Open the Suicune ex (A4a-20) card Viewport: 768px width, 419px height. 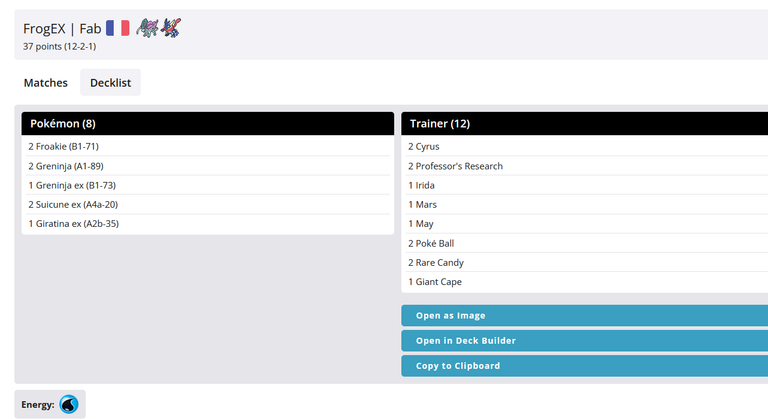point(73,204)
